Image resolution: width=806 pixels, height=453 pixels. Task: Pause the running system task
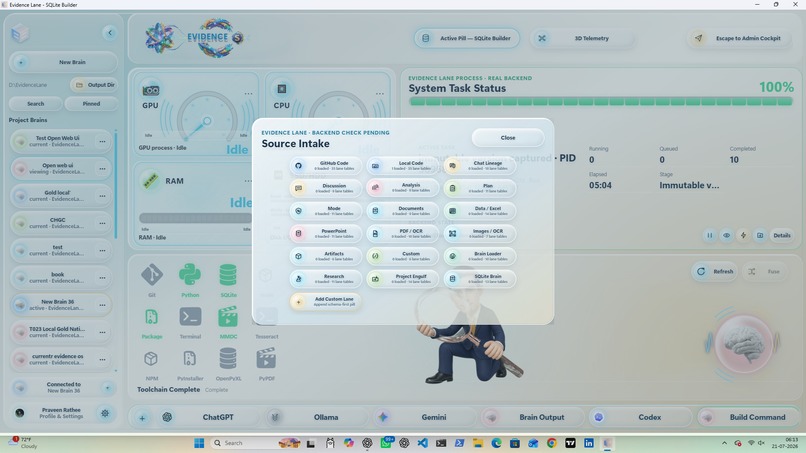tap(710, 235)
